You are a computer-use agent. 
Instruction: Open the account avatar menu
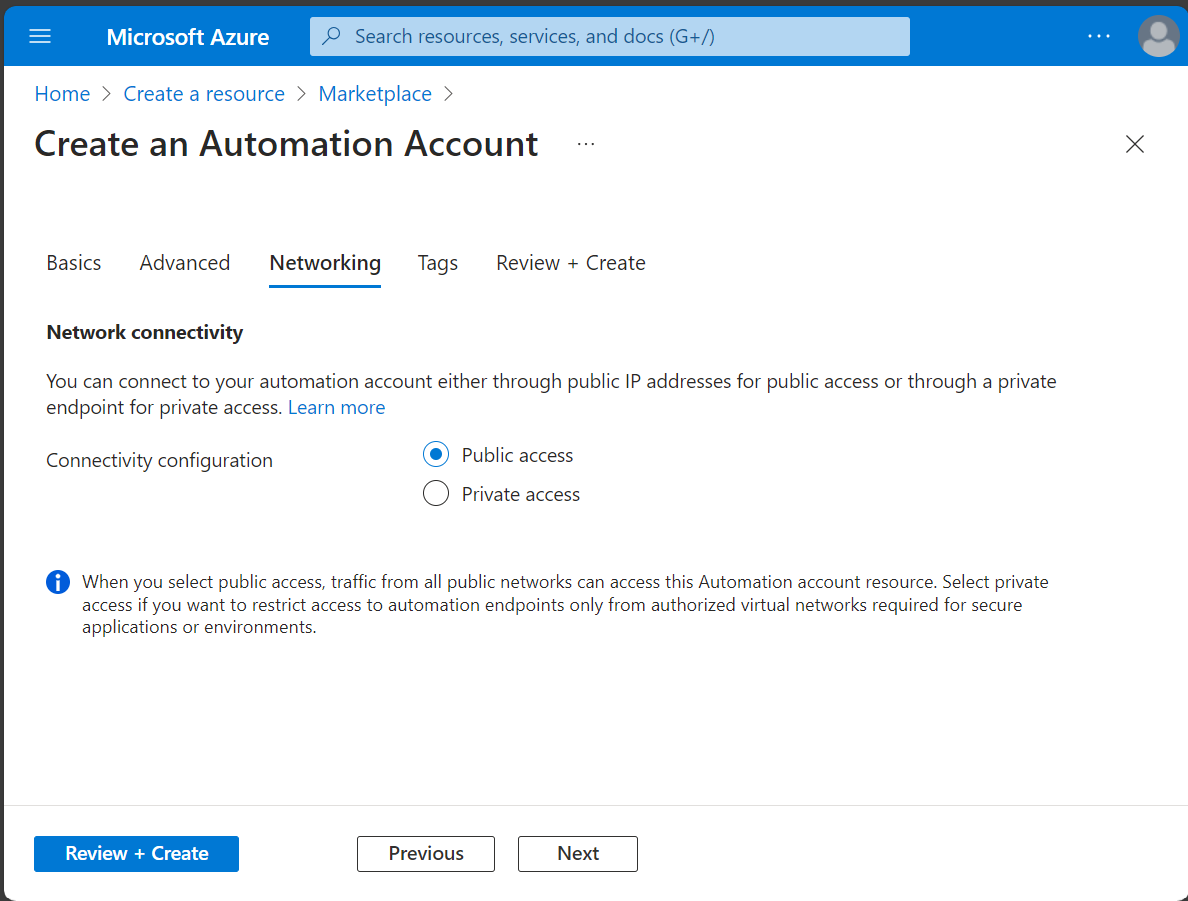tap(1157, 36)
